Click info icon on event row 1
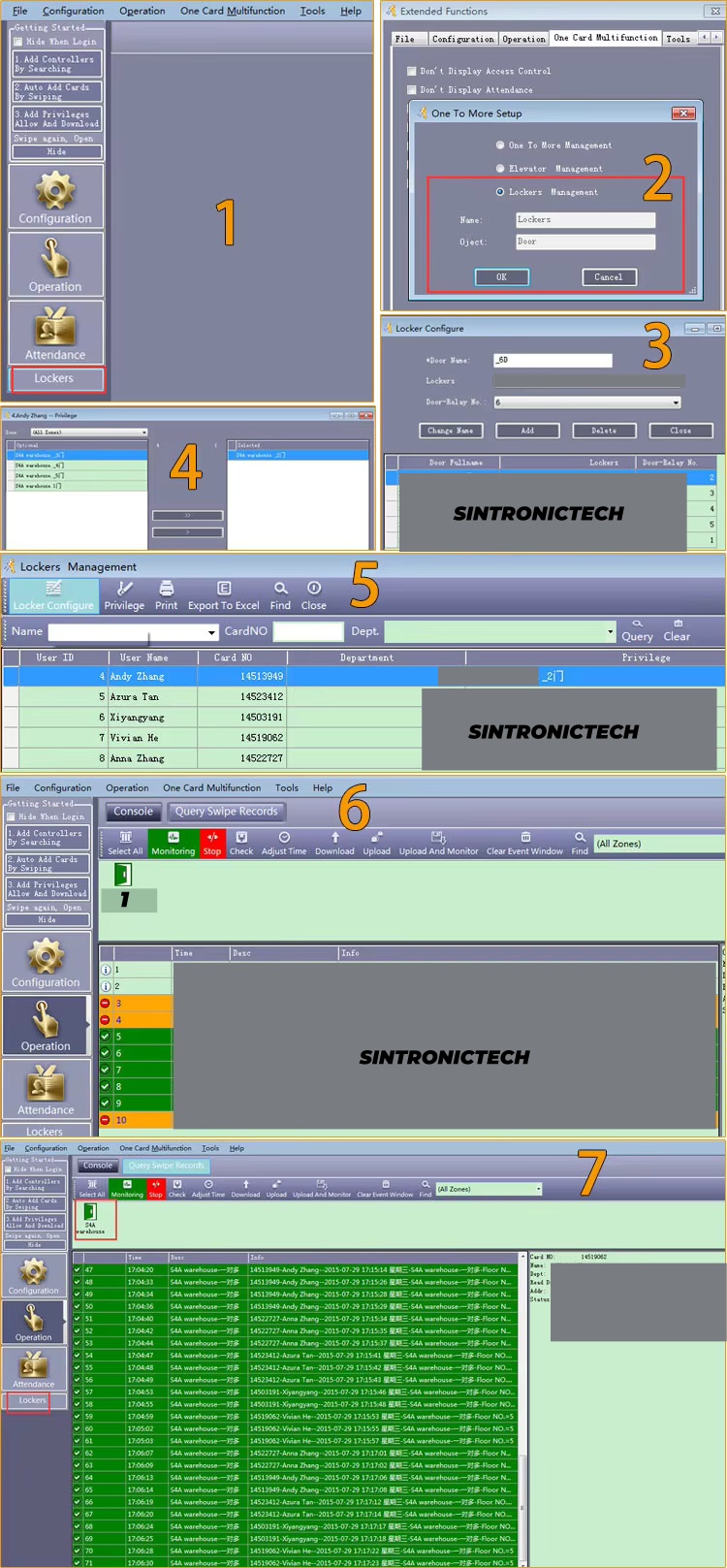727x1568 pixels. 106,970
